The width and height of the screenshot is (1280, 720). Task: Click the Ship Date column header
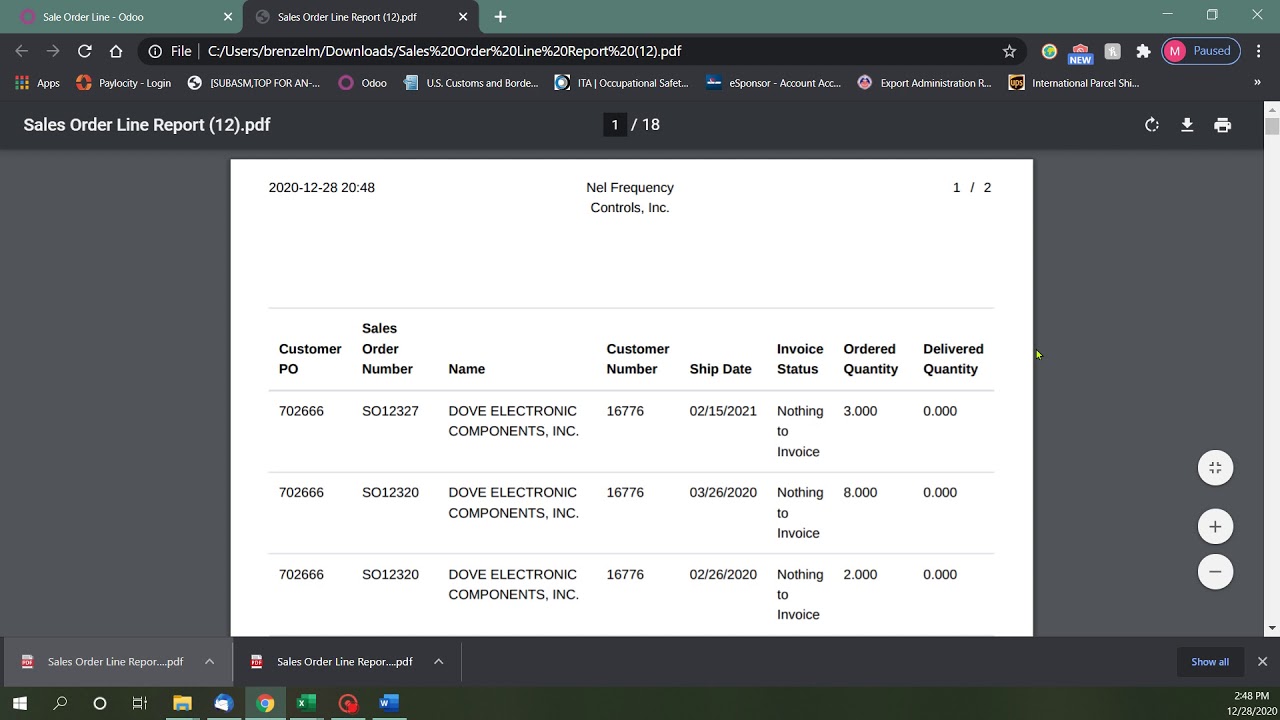(x=720, y=369)
